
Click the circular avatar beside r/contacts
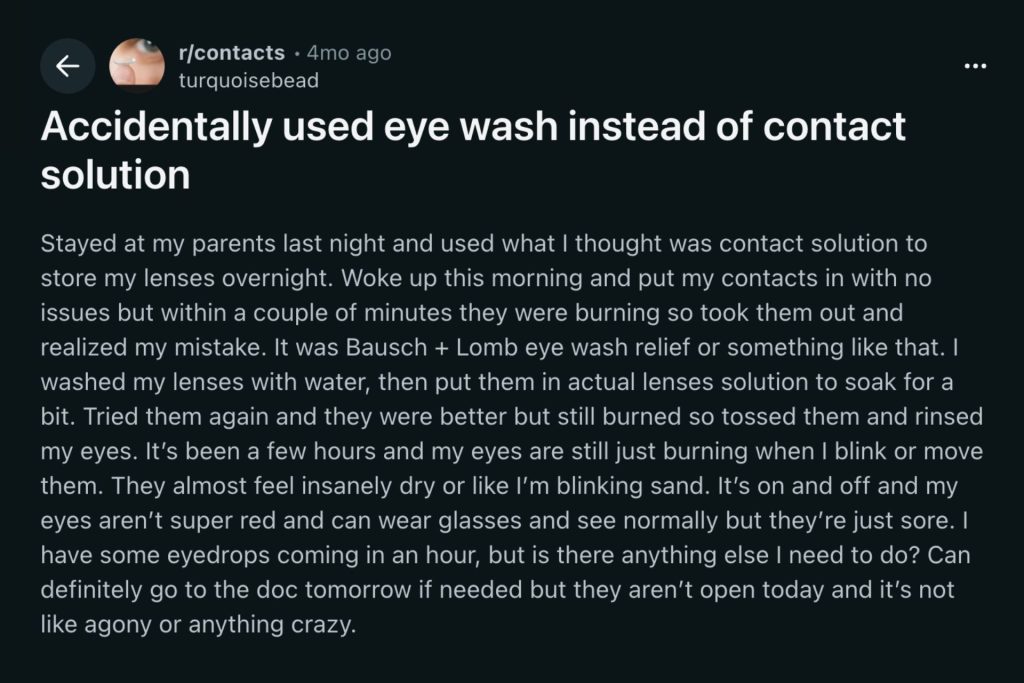point(139,64)
